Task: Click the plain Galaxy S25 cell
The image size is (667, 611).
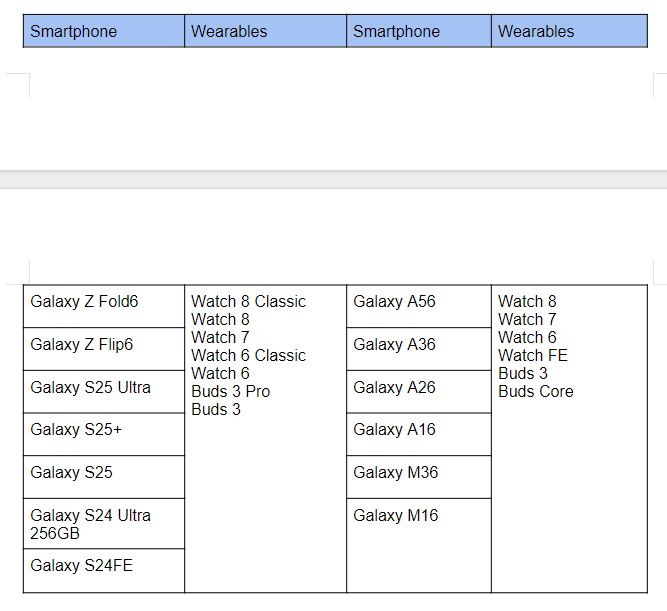Action: (x=104, y=477)
